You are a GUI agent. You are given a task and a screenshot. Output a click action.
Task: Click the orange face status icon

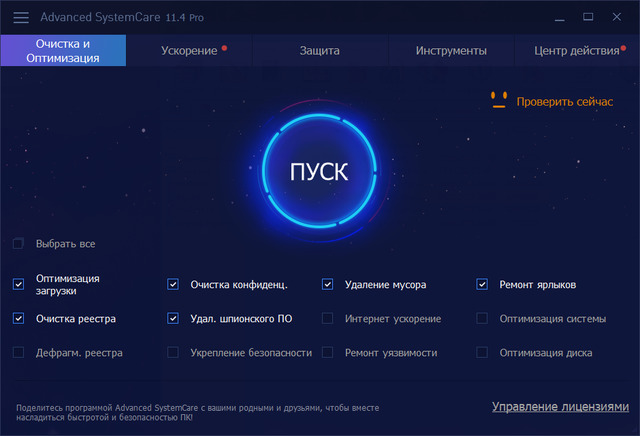(499, 100)
